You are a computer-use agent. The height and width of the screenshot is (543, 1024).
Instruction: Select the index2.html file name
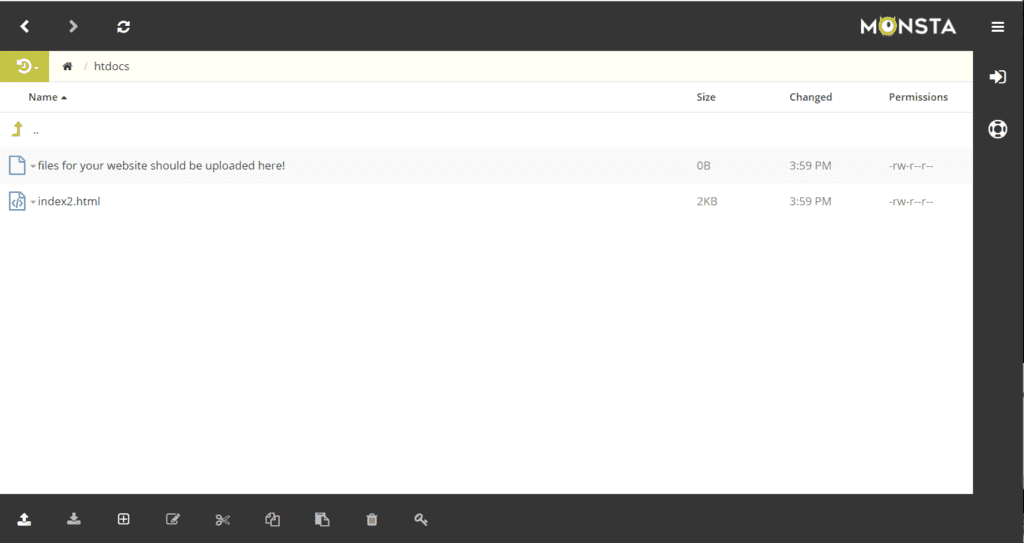click(69, 201)
